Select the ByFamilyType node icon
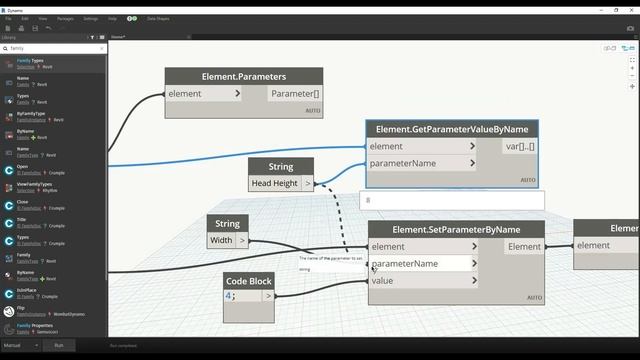Viewport: 640px width, 360px height. pyautogui.click(x=9, y=117)
